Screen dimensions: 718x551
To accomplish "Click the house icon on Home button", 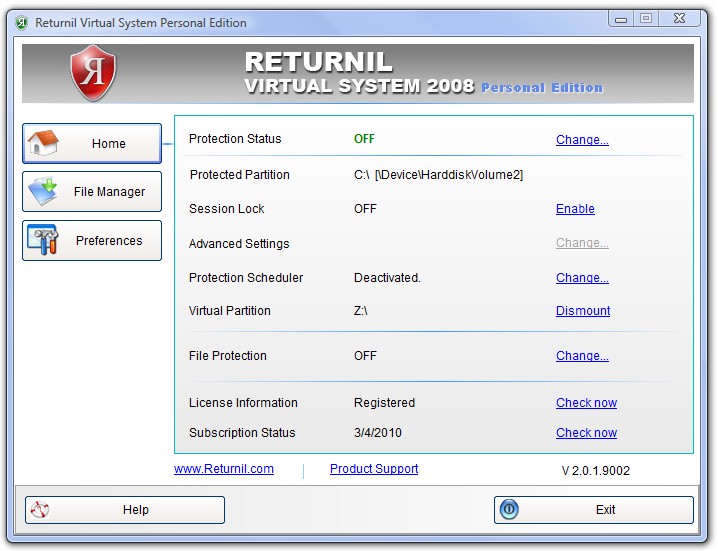I will (43, 142).
